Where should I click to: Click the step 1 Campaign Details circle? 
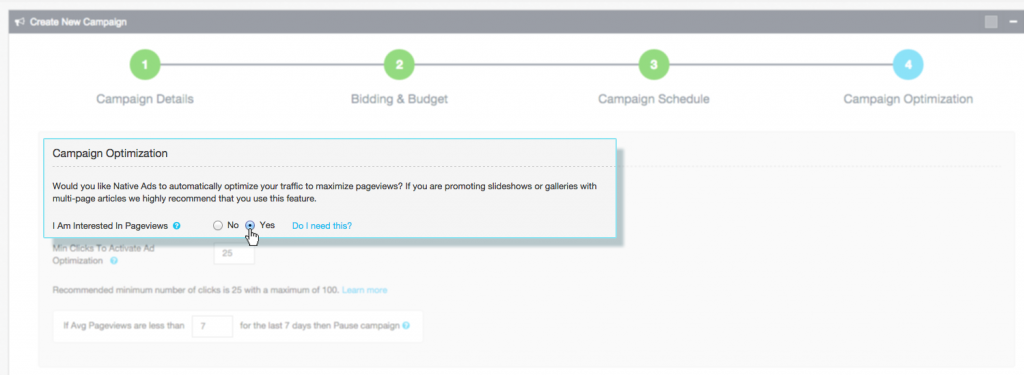click(x=145, y=65)
